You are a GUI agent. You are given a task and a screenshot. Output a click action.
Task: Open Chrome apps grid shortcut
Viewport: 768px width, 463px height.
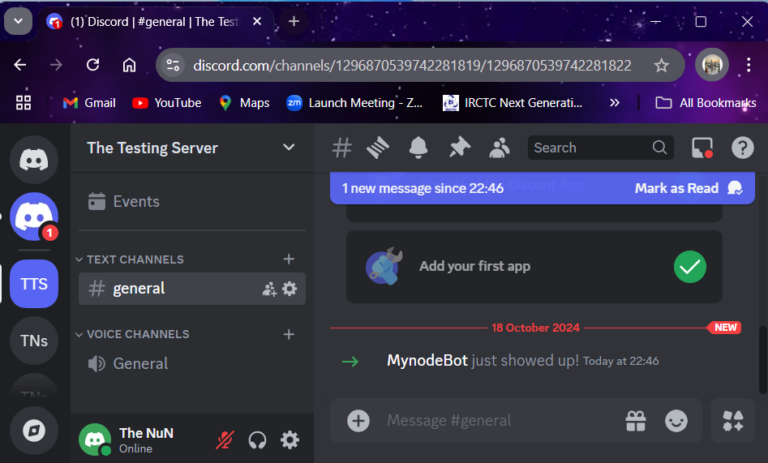(x=23, y=103)
